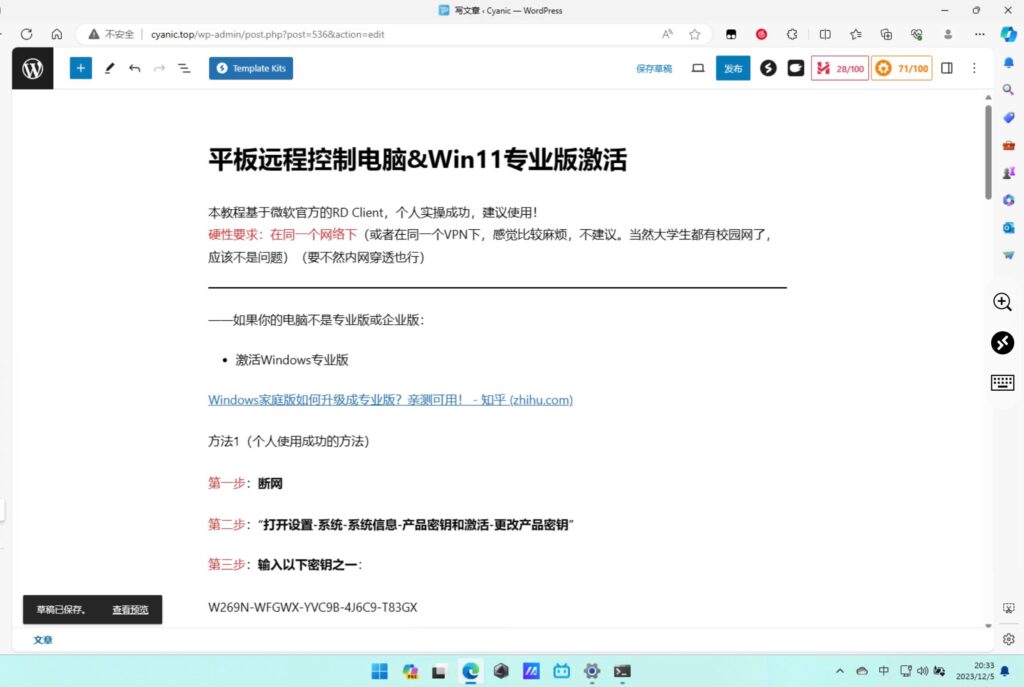Screen dimensions: 1024x687
Task: Click the WordPress logo to exit editor
Action: (x=32, y=69)
